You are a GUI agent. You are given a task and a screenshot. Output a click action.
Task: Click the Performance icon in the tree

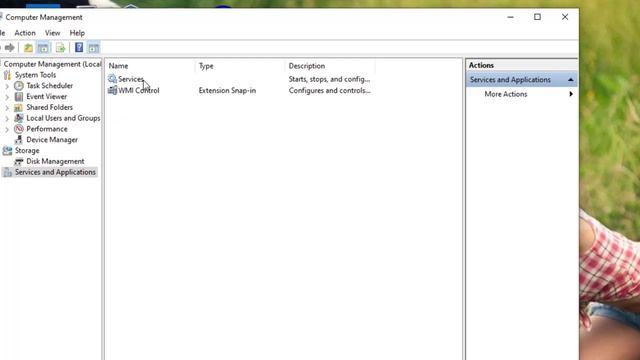[x=19, y=129]
